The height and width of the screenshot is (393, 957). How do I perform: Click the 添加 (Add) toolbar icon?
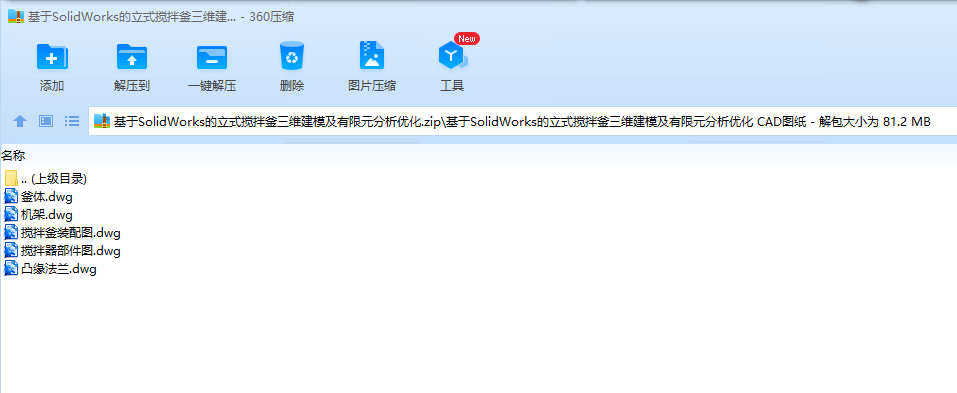point(52,57)
